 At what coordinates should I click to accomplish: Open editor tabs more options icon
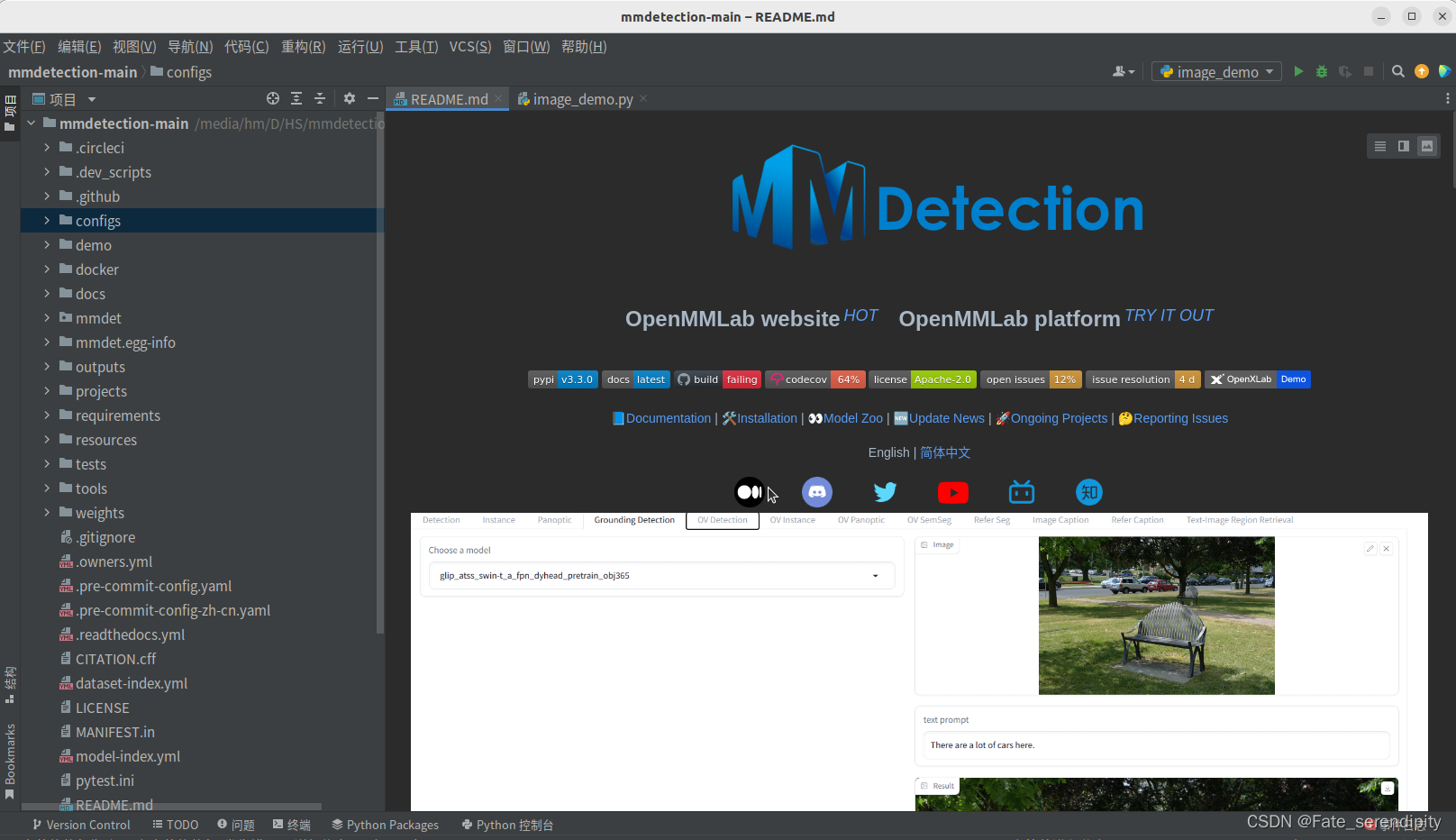click(1447, 98)
